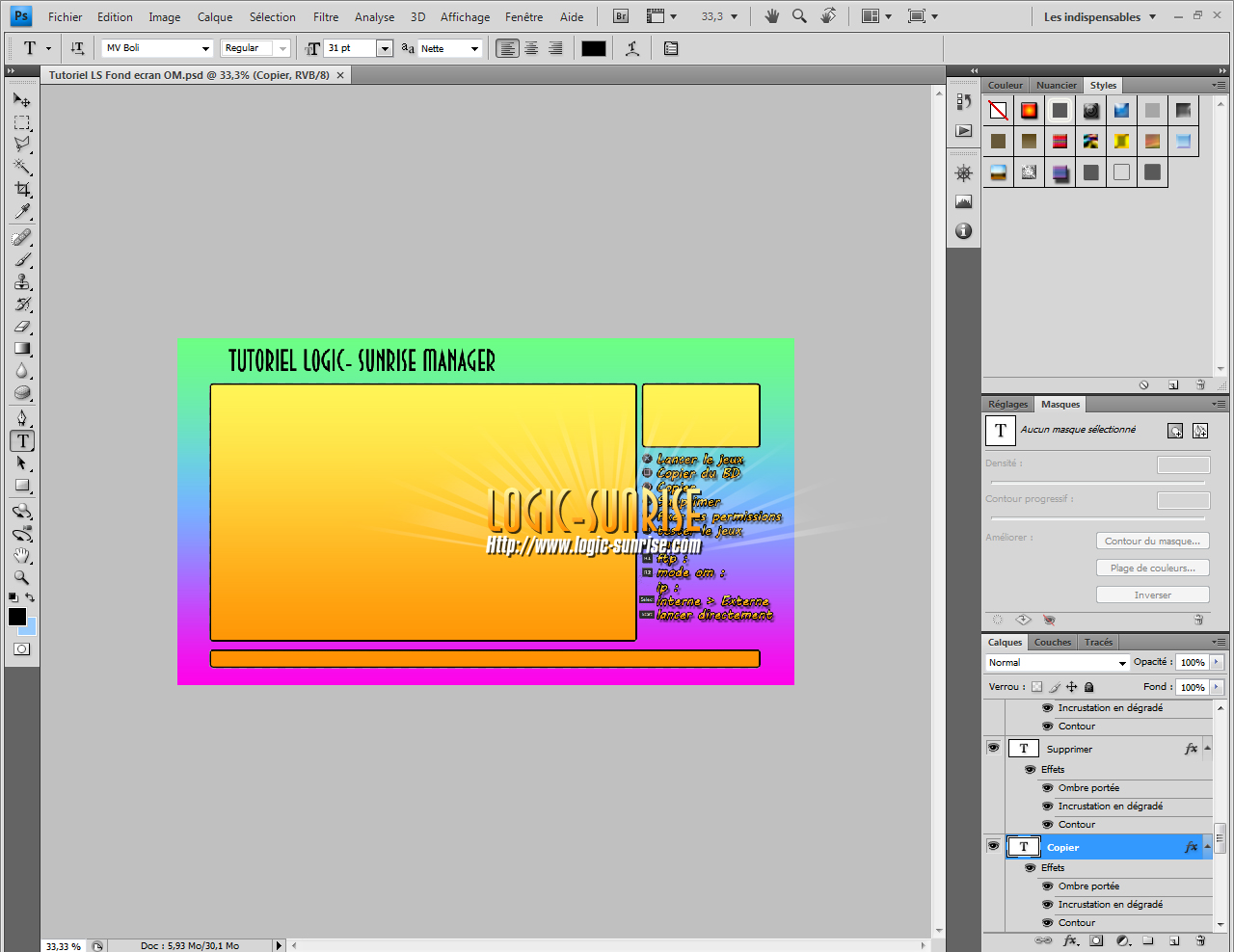Screen dimensions: 1234x952
Task: Open the Opacité slider arrow
Action: pos(1217,662)
